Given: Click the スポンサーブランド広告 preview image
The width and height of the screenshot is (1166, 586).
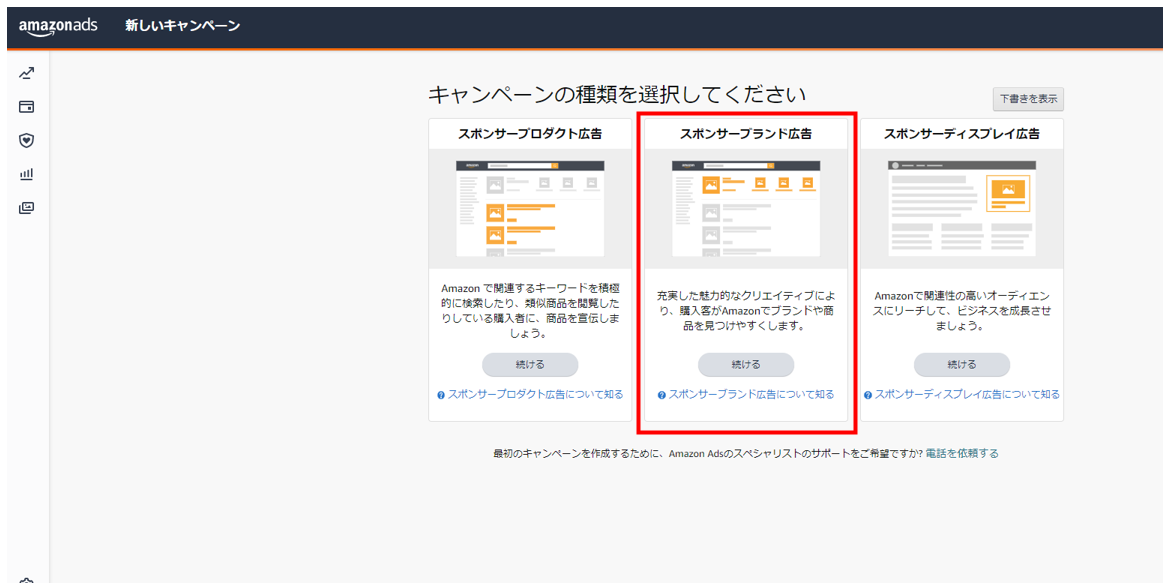Looking at the screenshot, I should click(x=746, y=209).
